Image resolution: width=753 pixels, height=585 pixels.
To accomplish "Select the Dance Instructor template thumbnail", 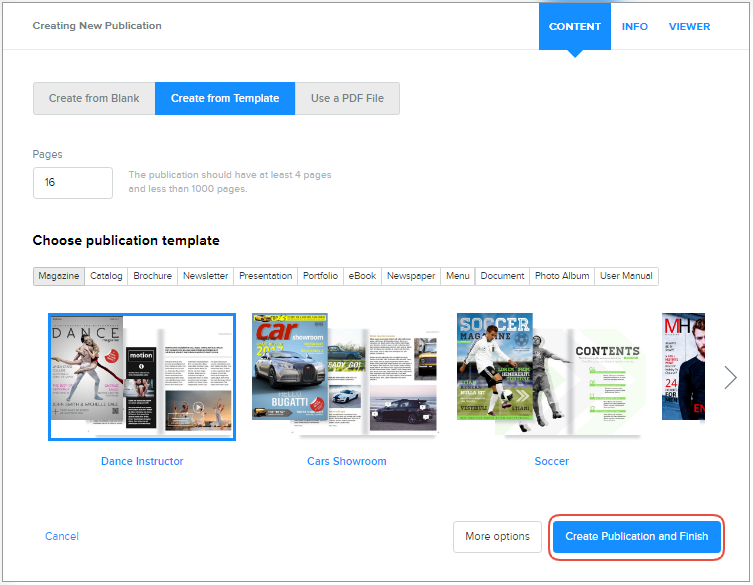I will click(x=142, y=377).
